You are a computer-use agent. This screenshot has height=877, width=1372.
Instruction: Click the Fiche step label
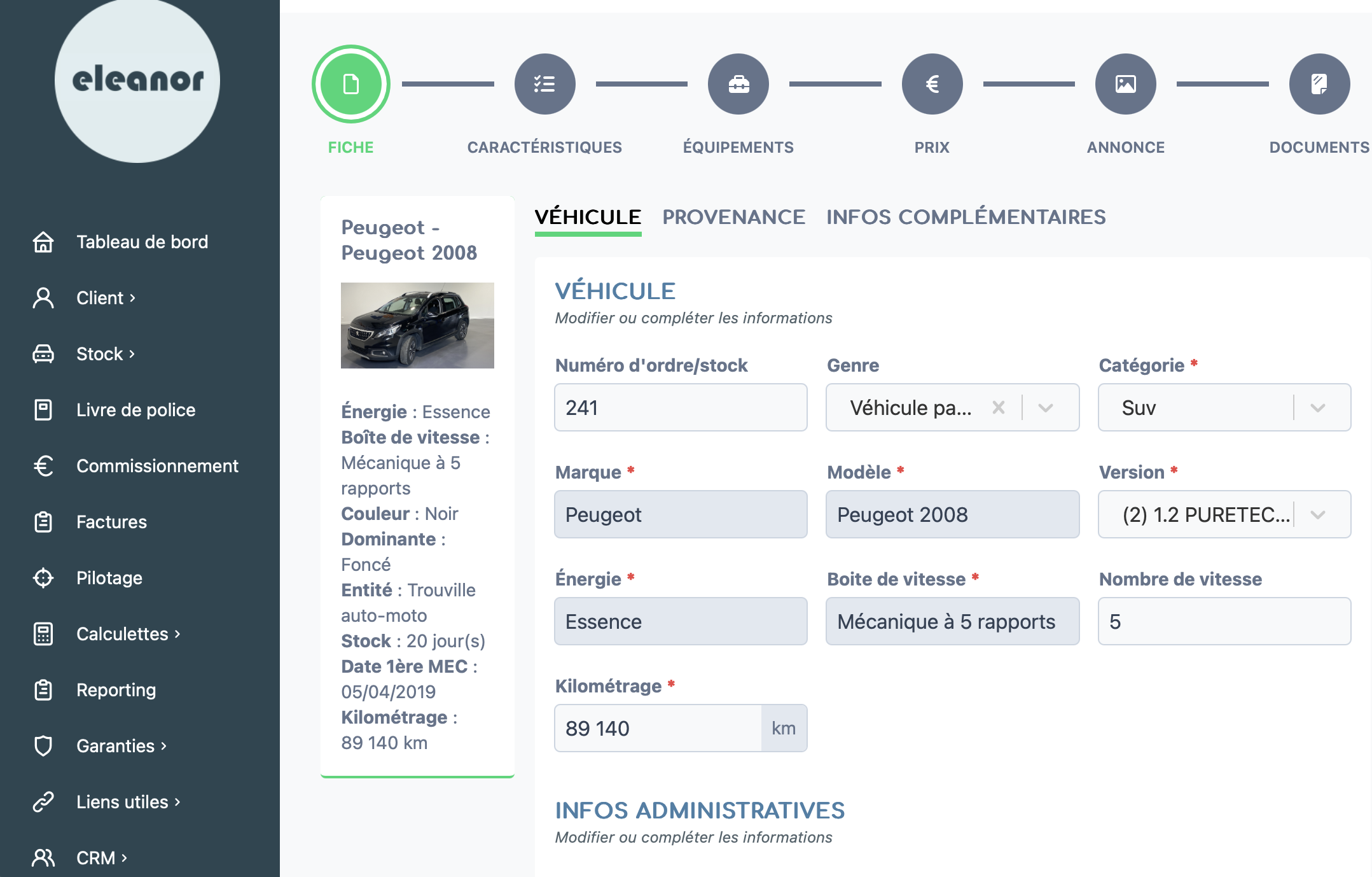click(350, 147)
